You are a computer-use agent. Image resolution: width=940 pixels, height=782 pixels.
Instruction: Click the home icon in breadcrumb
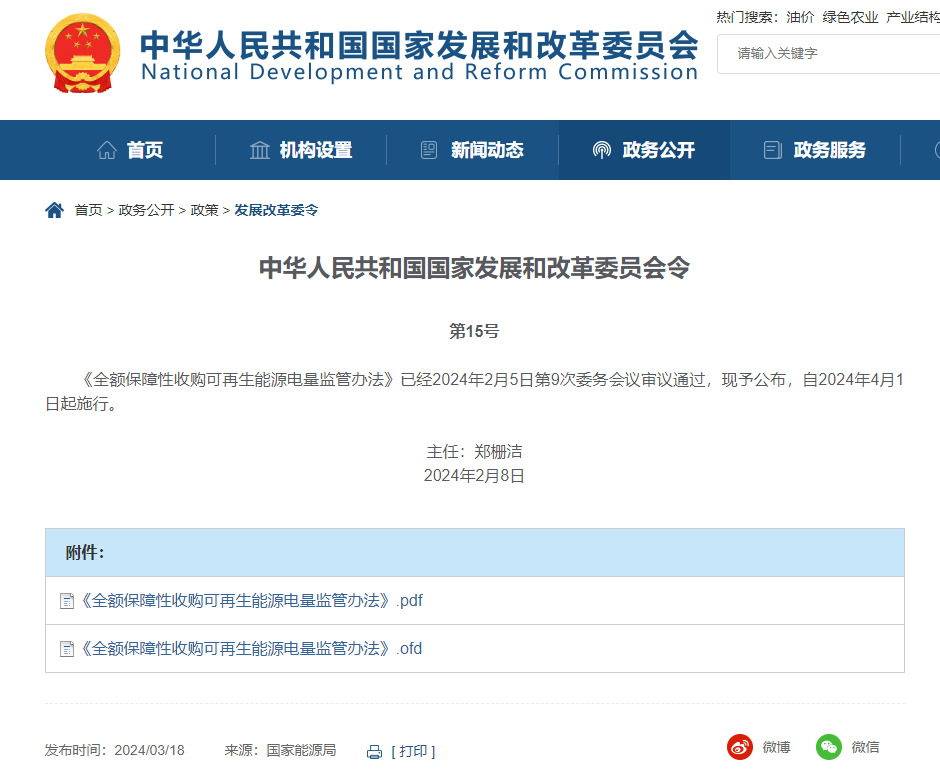pyautogui.click(x=54, y=210)
